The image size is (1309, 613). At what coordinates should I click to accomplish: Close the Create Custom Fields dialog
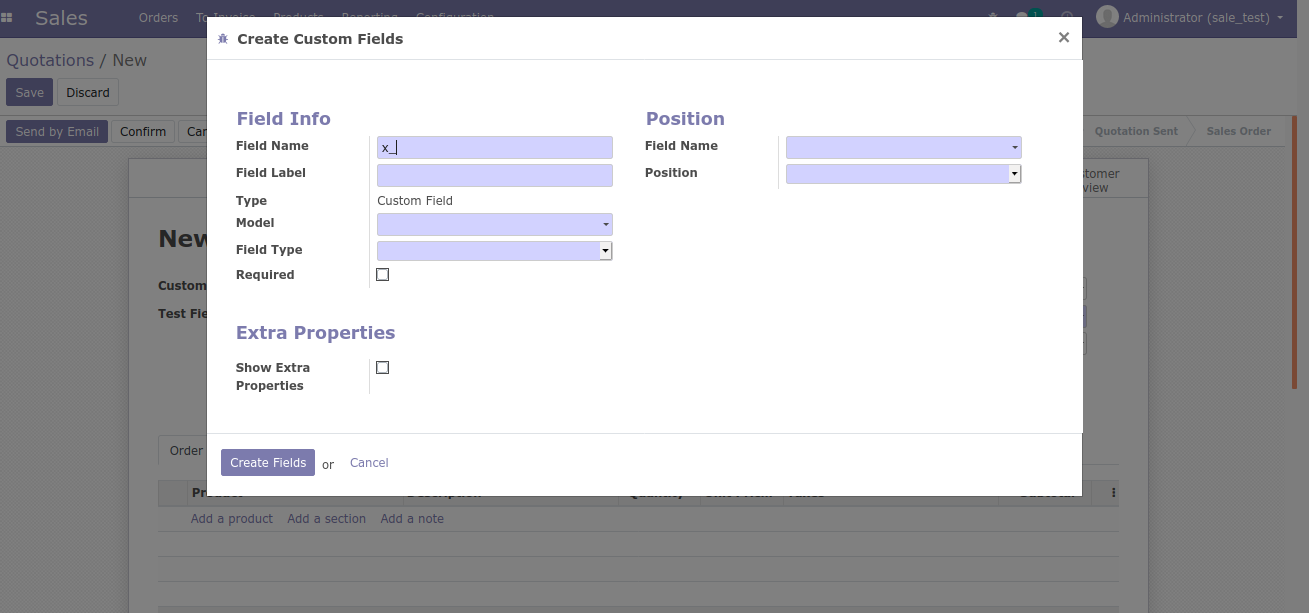coord(1063,38)
